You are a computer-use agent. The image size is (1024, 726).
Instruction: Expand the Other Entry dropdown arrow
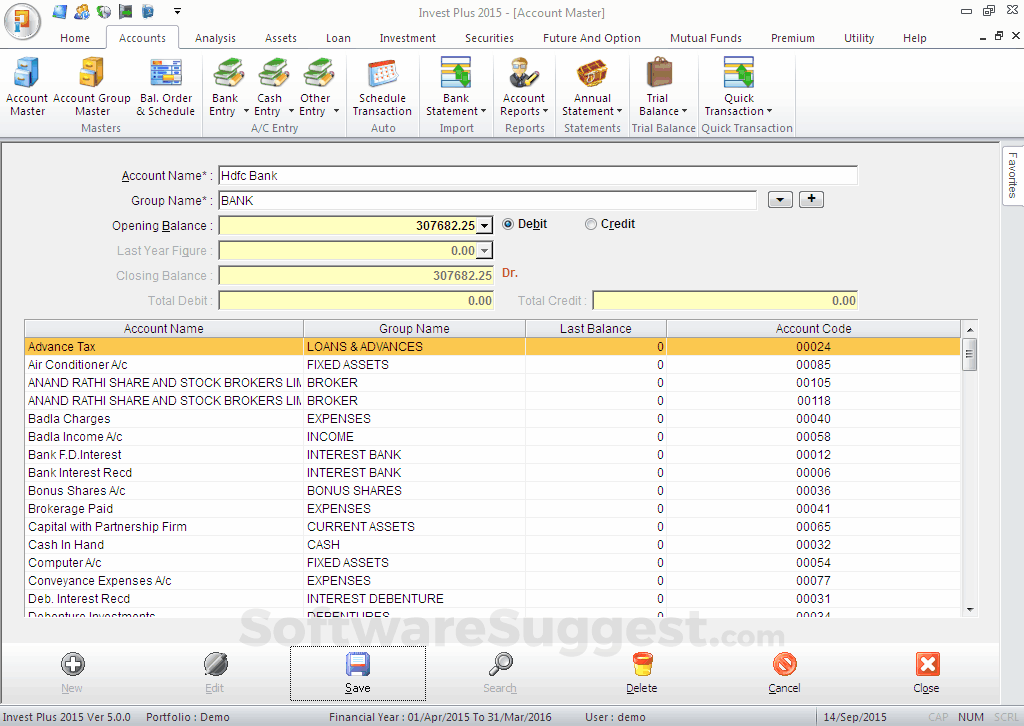click(x=336, y=112)
